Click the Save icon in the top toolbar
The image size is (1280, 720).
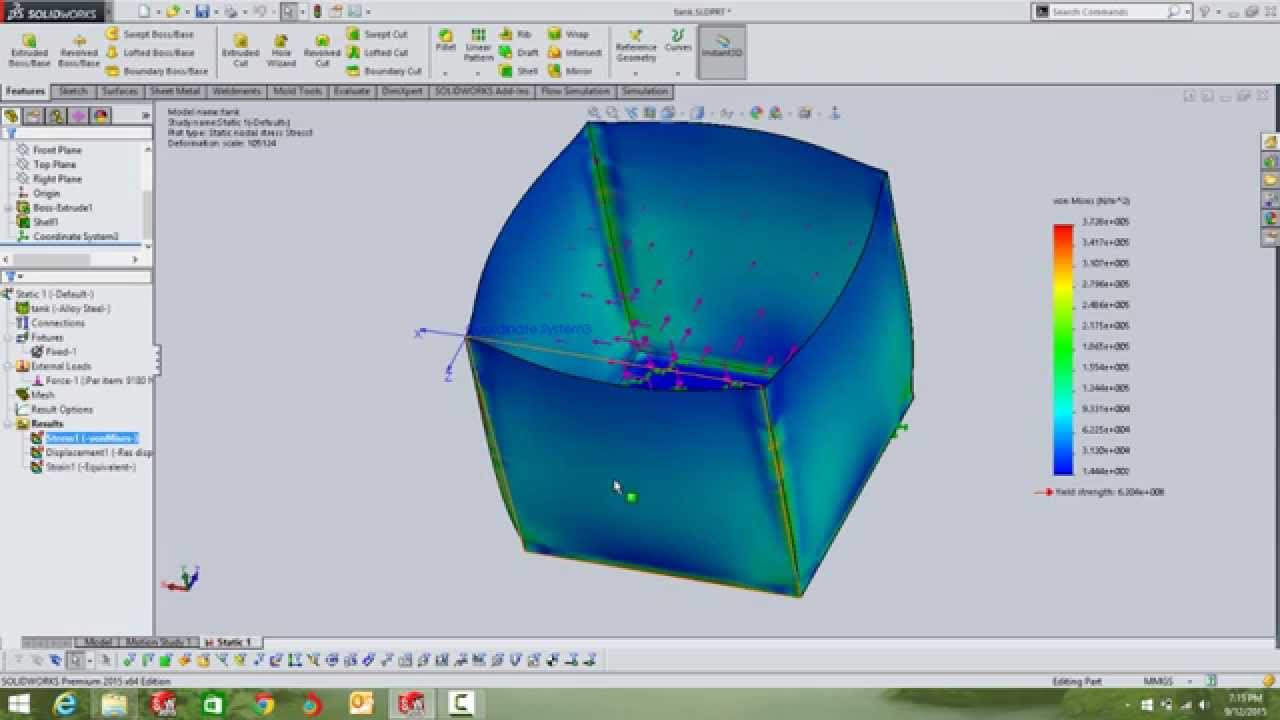point(202,12)
